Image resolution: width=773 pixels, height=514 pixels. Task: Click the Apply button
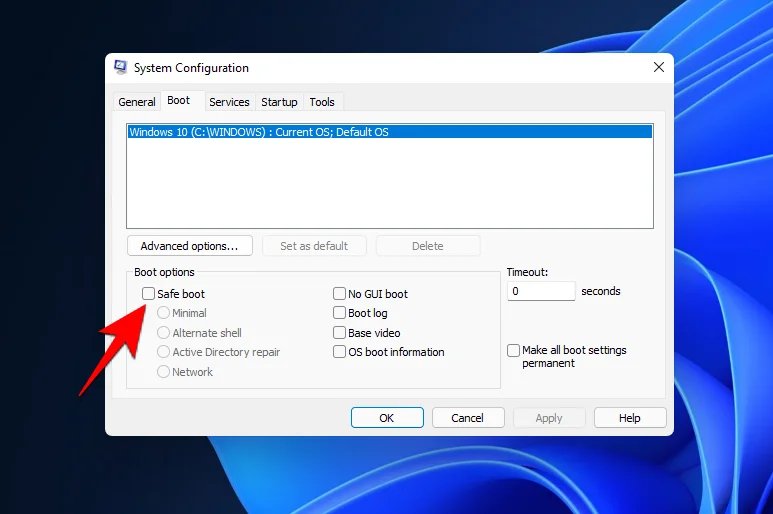pos(549,418)
